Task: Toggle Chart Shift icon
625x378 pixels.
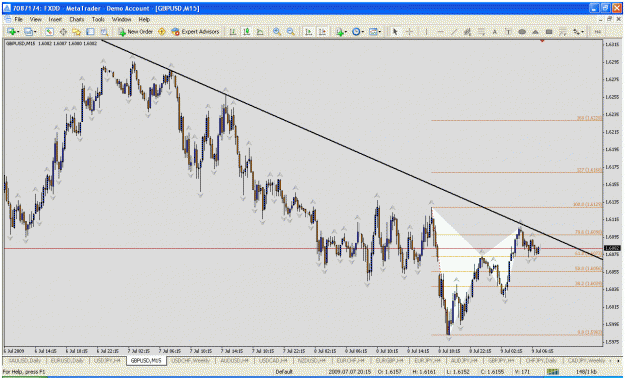Action: pyautogui.click(x=322, y=32)
